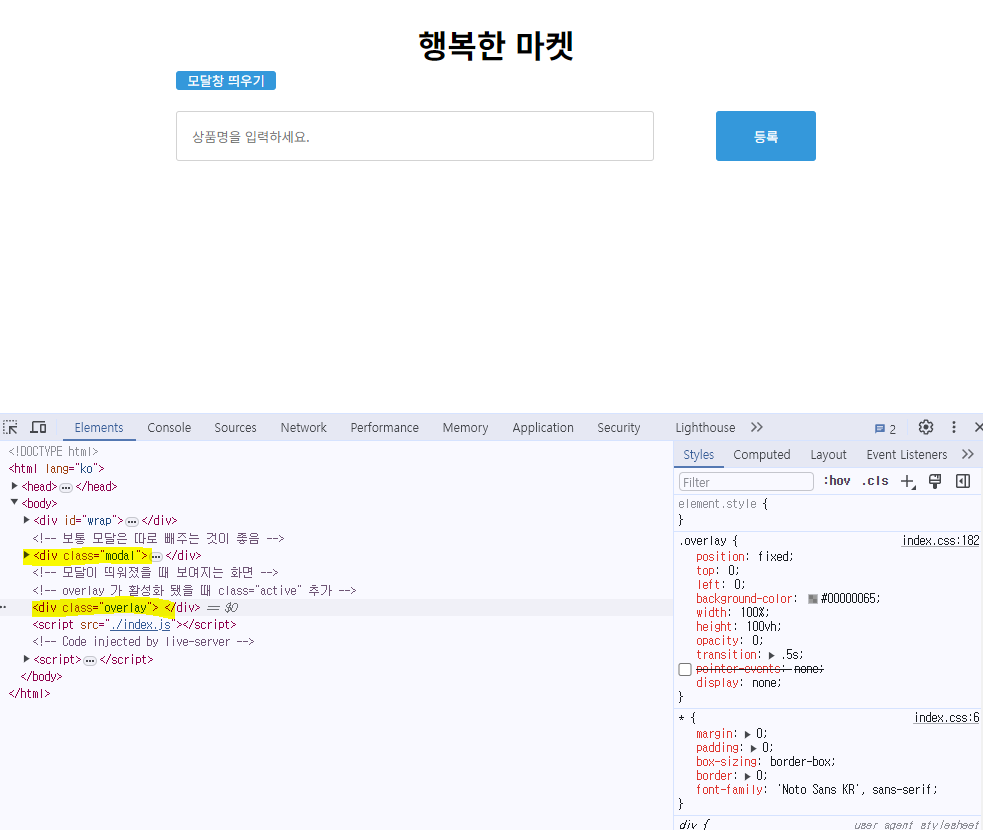983x830 pixels.
Task: Activate the inspect element picker icon
Action: coord(11,428)
